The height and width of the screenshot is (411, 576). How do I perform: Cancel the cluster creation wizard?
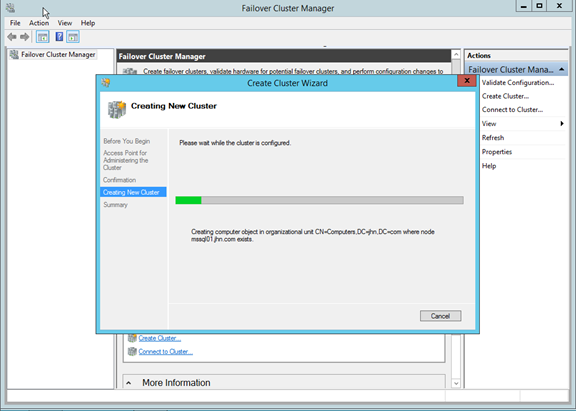440,316
